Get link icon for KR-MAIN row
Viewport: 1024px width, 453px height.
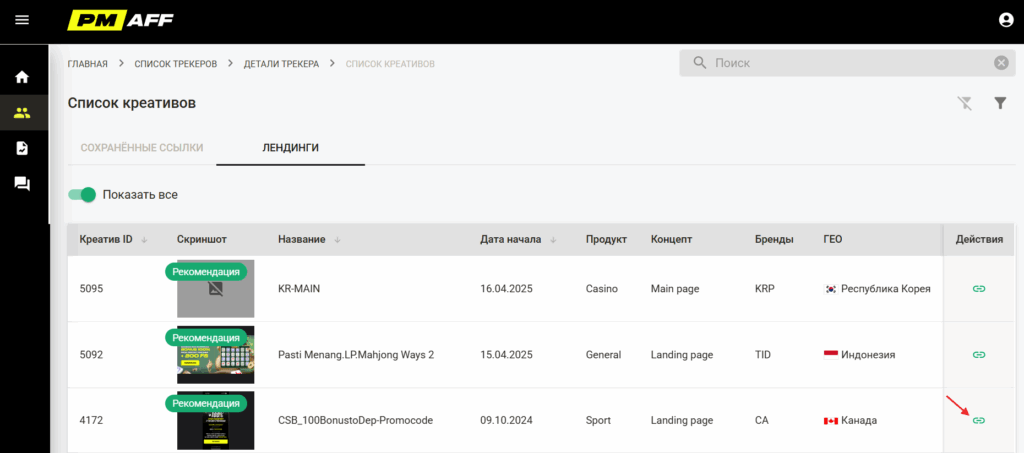[978, 288]
